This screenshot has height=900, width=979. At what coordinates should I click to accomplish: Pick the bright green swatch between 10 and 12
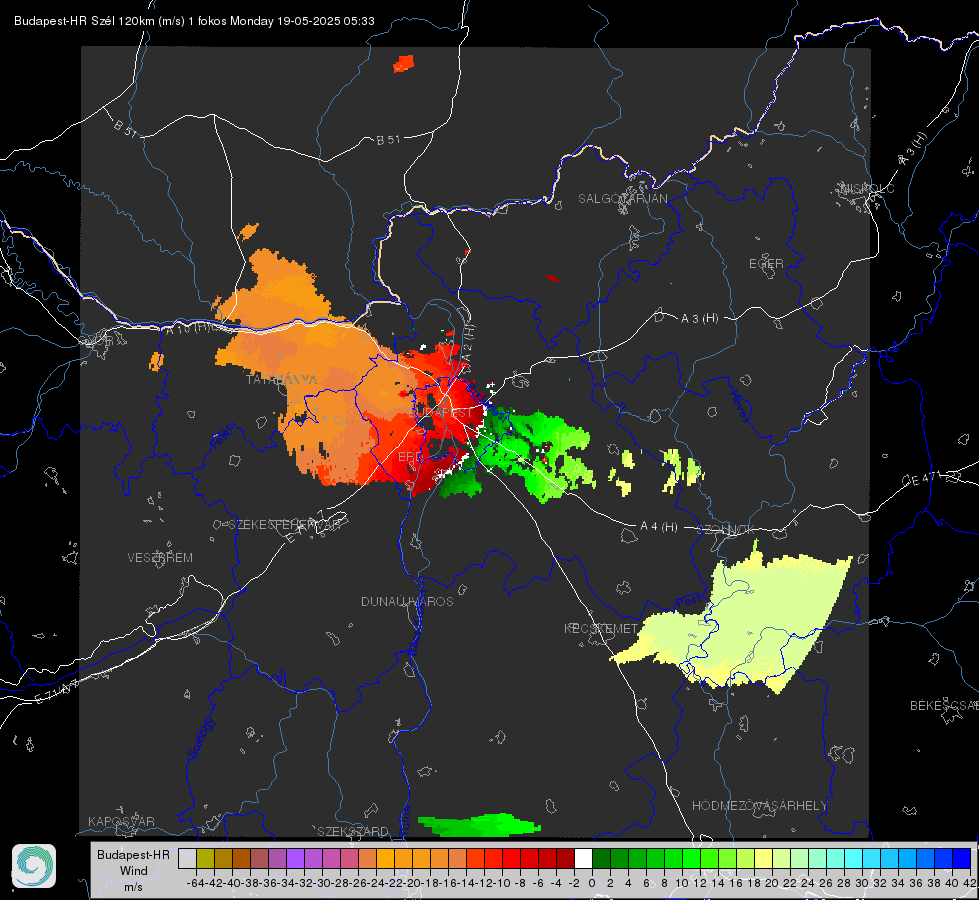click(691, 858)
